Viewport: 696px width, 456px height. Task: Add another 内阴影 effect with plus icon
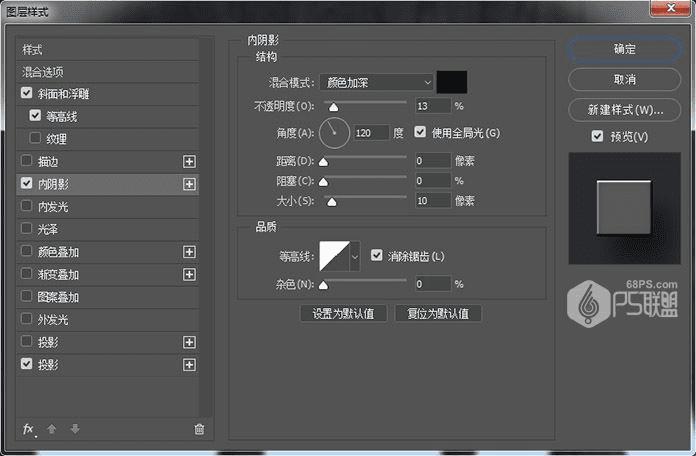tap(189, 184)
